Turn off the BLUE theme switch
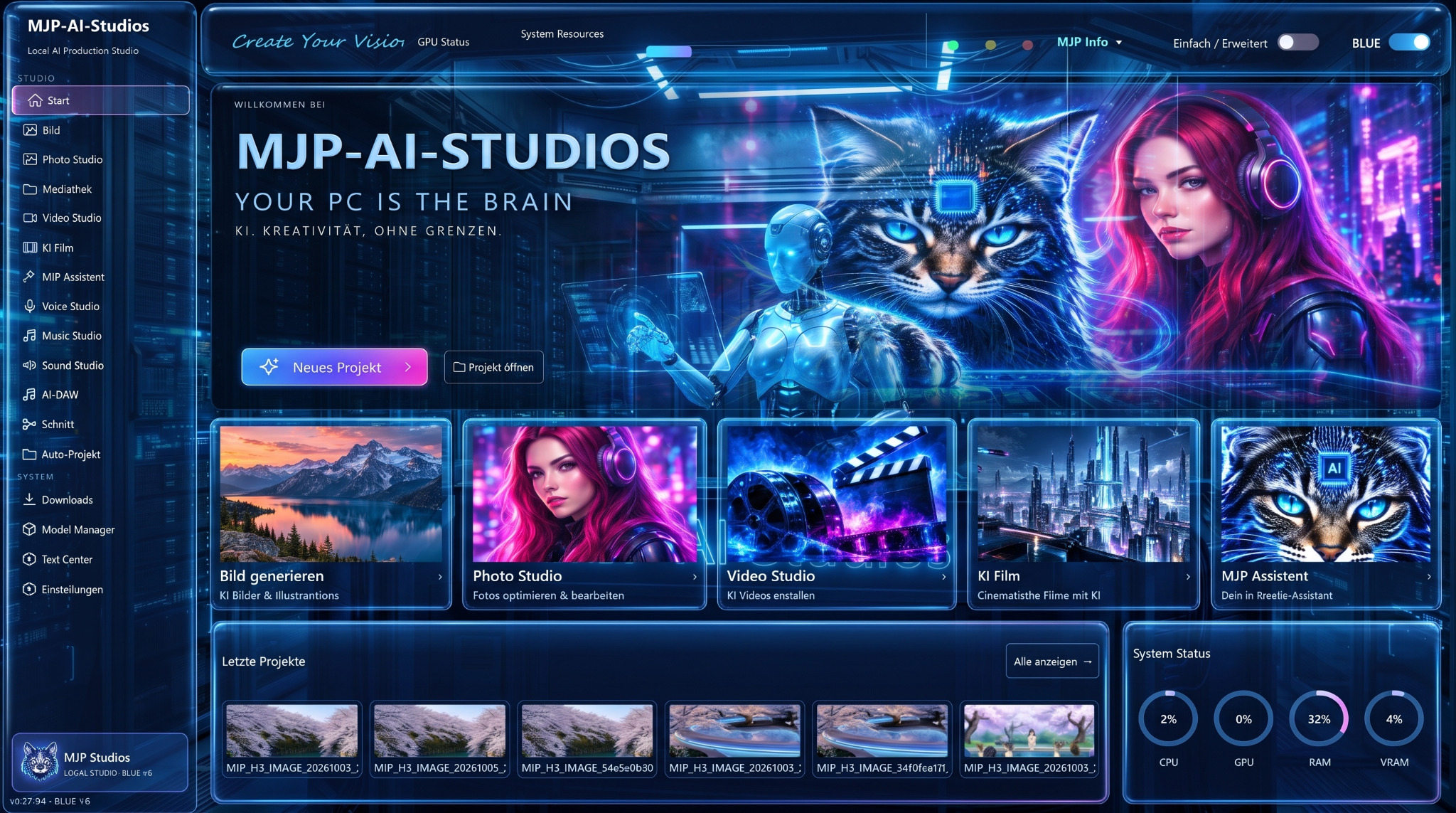The image size is (1456, 813). pyautogui.click(x=1410, y=43)
